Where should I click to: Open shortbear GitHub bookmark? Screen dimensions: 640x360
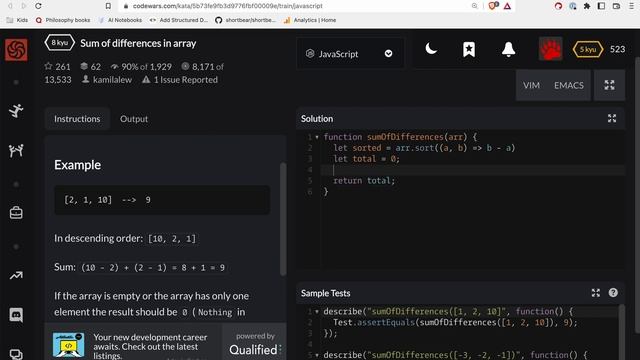(x=245, y=20)
